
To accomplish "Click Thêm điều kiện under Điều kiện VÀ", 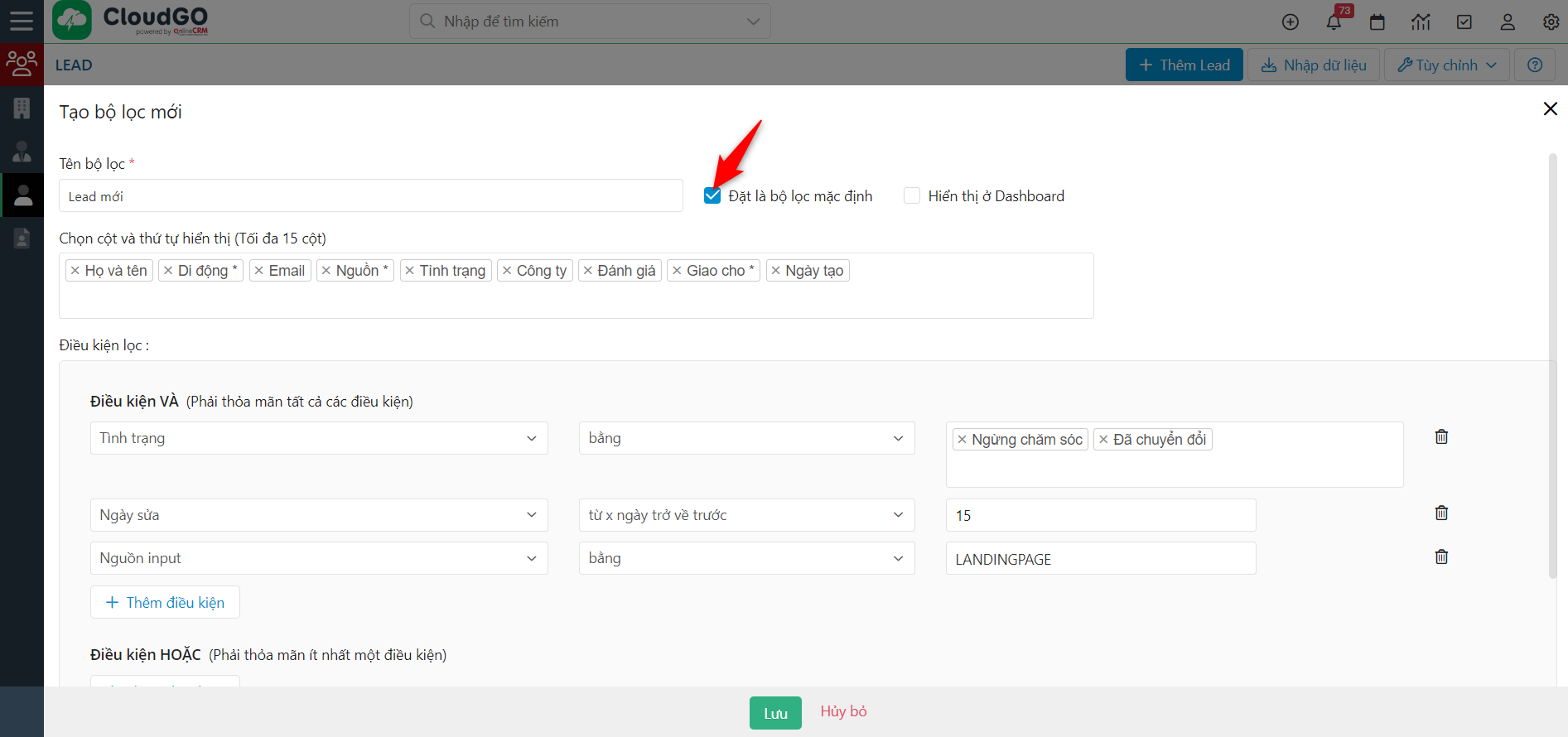I will click(x=165, y=602).
